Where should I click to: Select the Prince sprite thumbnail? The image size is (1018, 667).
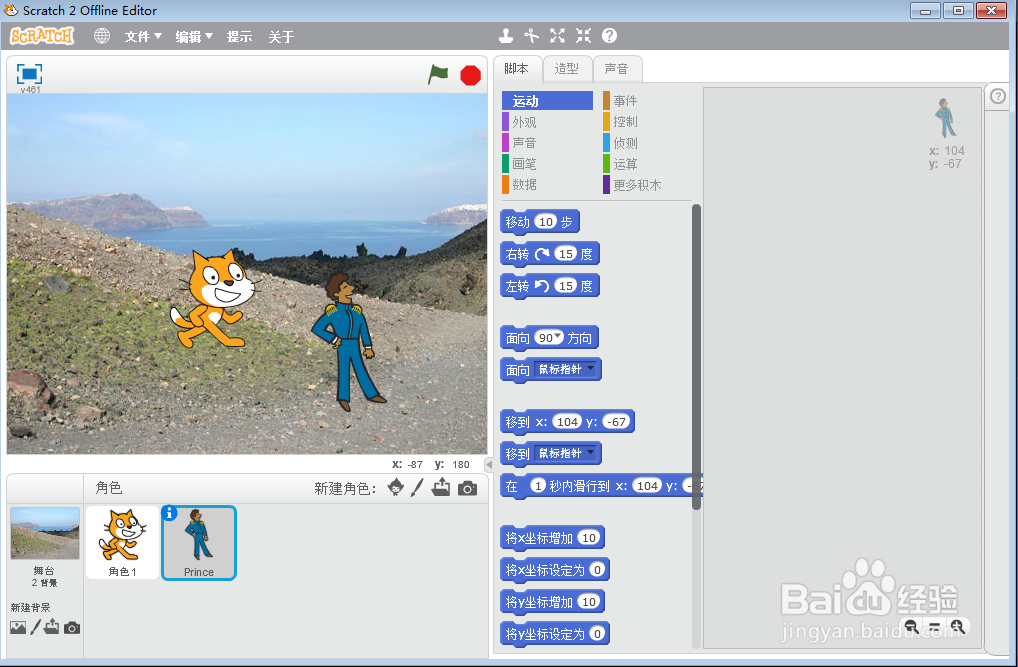(198, 540)
